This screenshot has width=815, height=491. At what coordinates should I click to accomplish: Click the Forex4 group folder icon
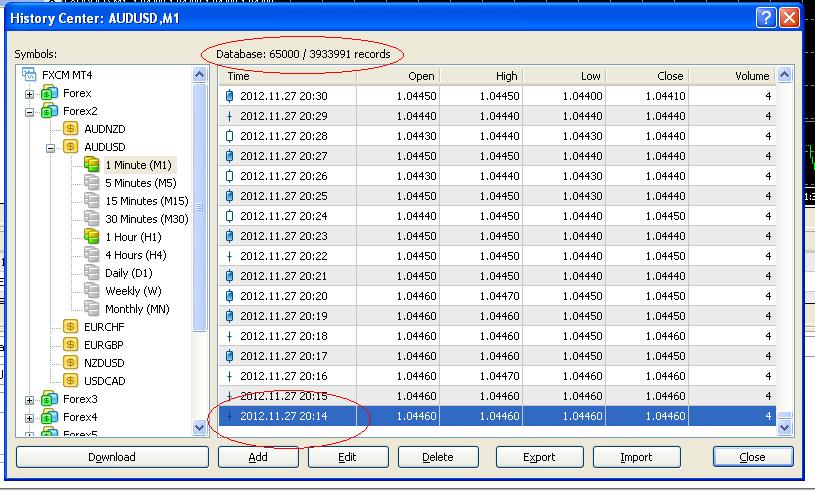tap(50, 417)
